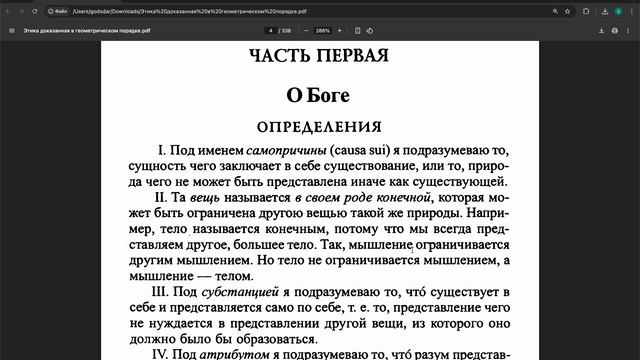Open the browser profile avatar

click(619, 11)
